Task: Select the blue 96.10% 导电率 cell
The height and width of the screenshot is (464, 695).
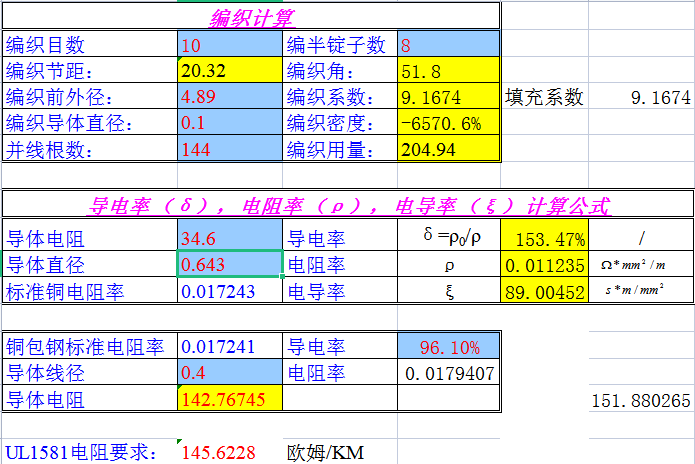Action: pos(447,347)
